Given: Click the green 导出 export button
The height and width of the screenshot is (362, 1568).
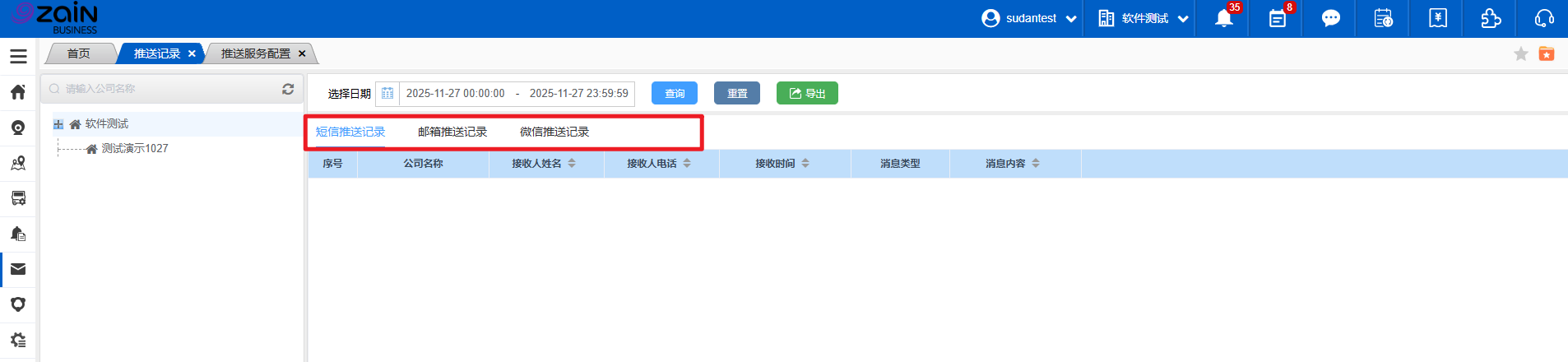Looking at the screenshot, I should 807,93.
